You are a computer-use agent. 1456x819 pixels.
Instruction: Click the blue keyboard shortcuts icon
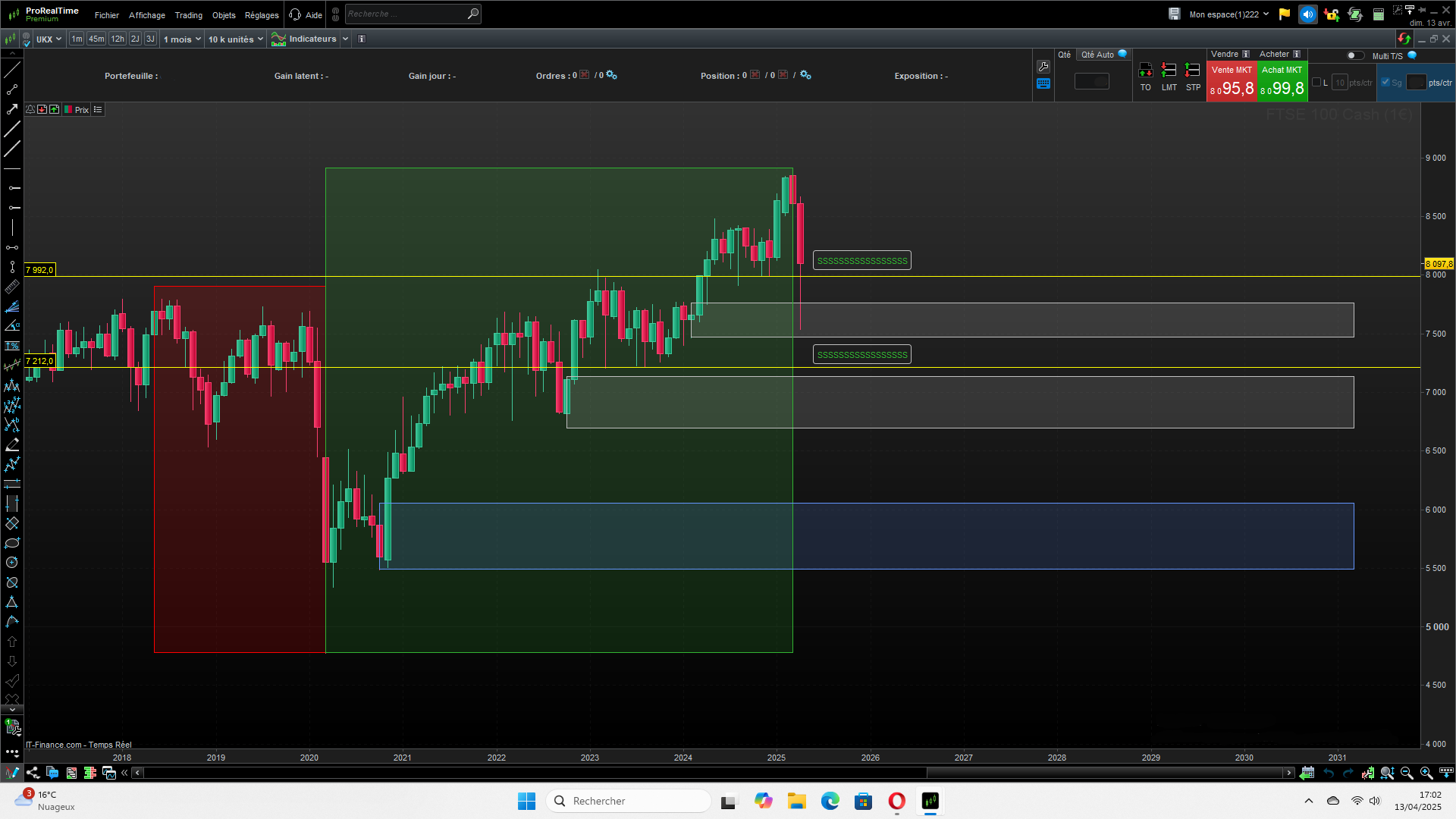(x=1043, y=84)
